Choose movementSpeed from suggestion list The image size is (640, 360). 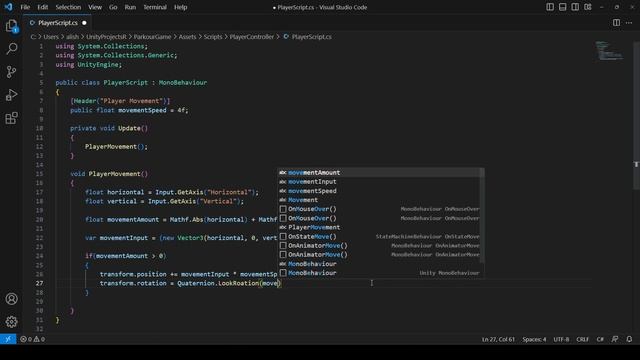pos(380,191)
